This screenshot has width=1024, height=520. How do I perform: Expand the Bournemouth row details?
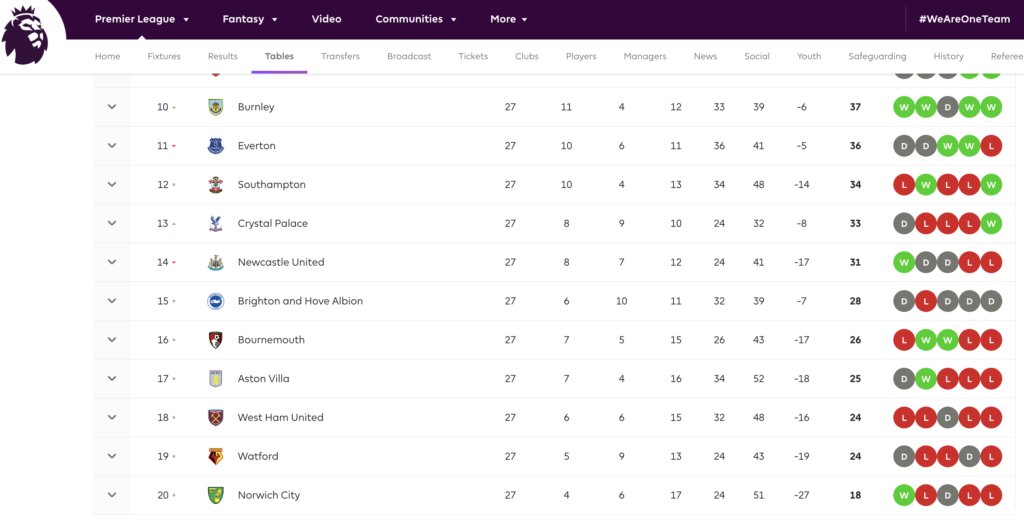pos(112,340)
